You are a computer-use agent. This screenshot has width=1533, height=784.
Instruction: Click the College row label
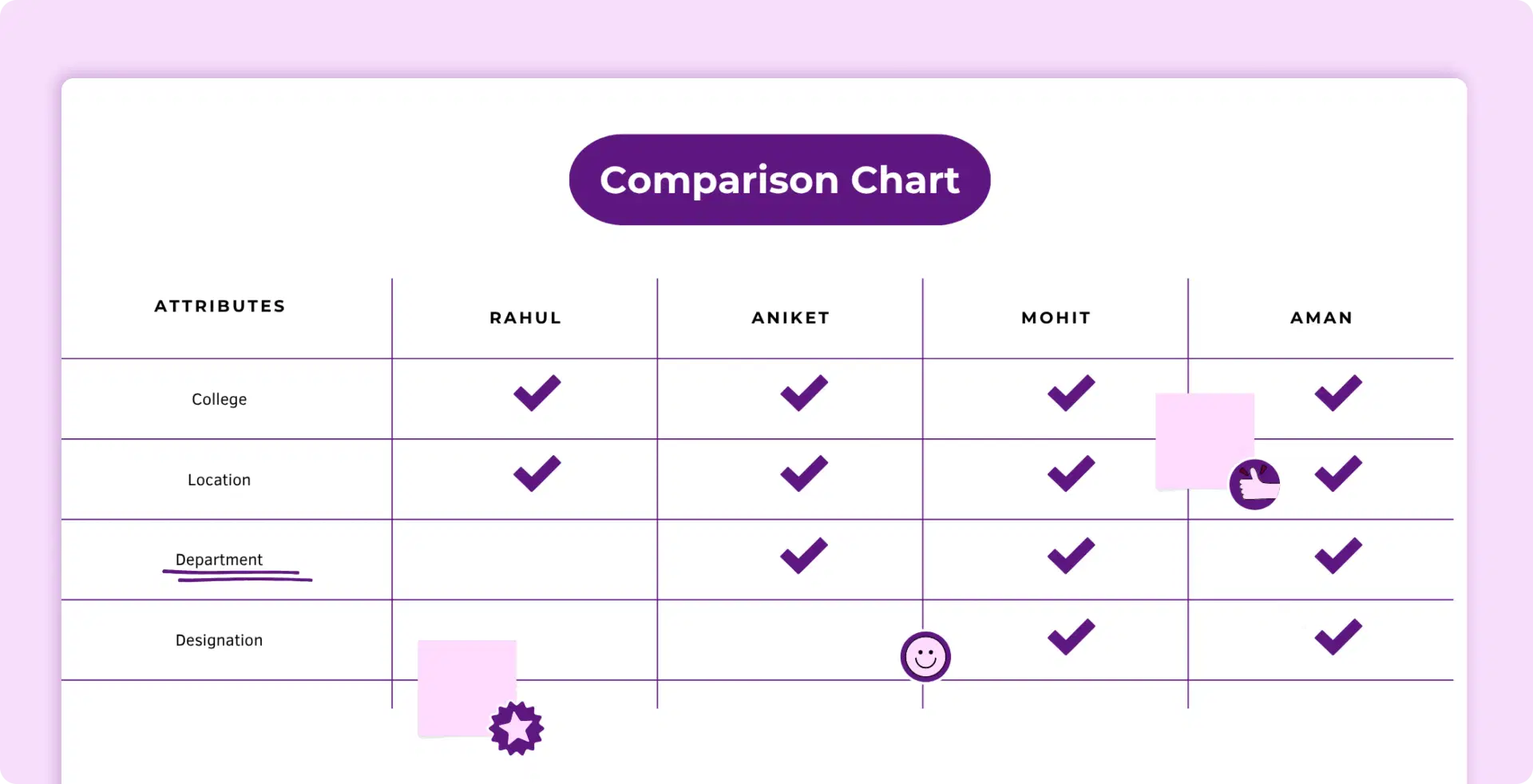point(219,399)
